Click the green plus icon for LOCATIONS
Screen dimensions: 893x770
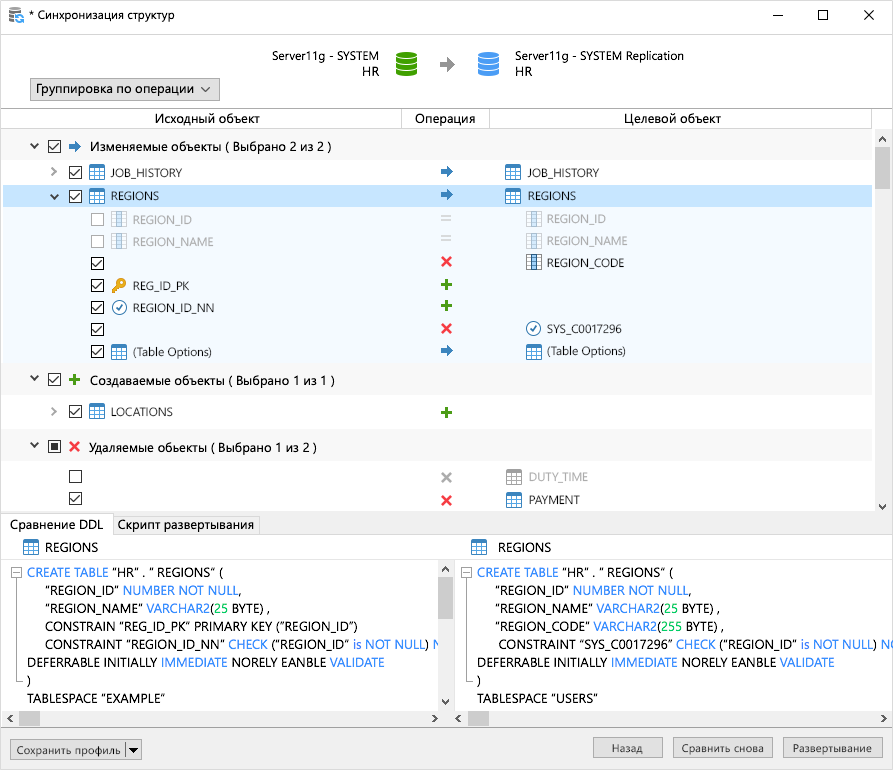[446, 412]
